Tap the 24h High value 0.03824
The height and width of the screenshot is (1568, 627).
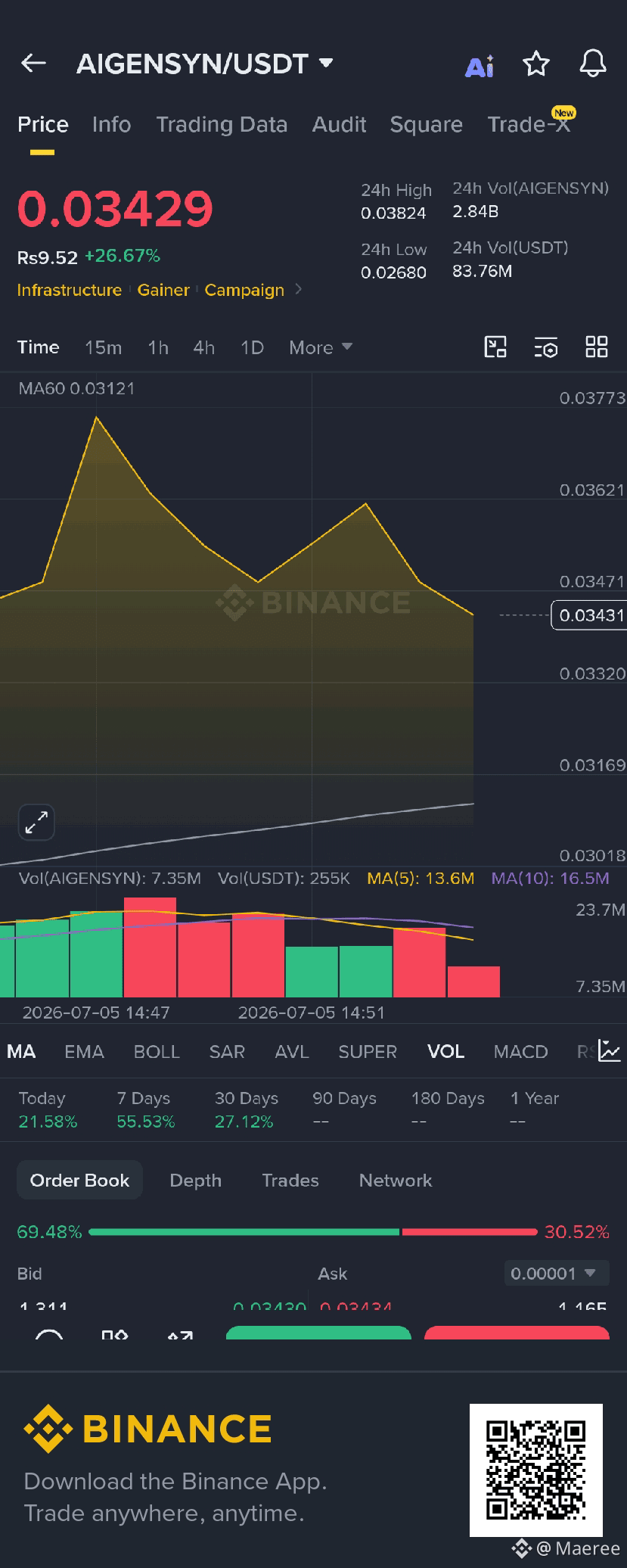coord(393,213)
